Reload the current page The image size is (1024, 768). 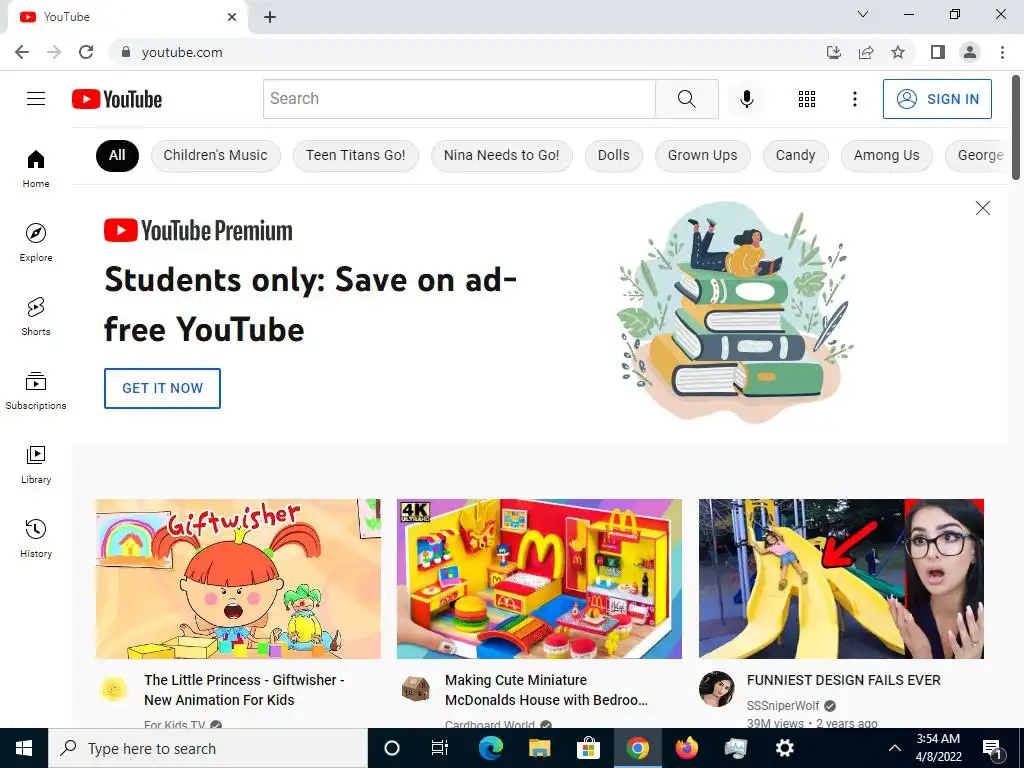(86, 52)
